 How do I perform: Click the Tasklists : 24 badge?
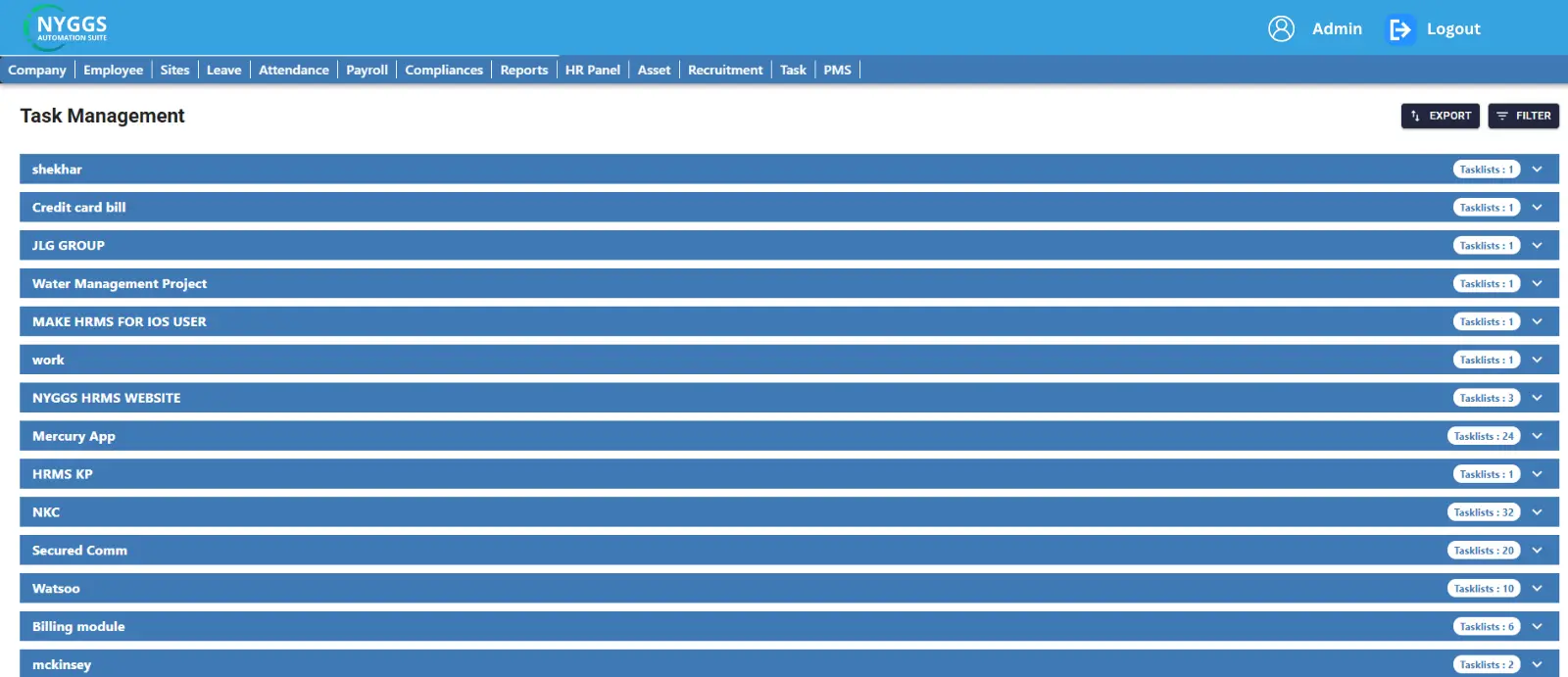click(1483, 436)
